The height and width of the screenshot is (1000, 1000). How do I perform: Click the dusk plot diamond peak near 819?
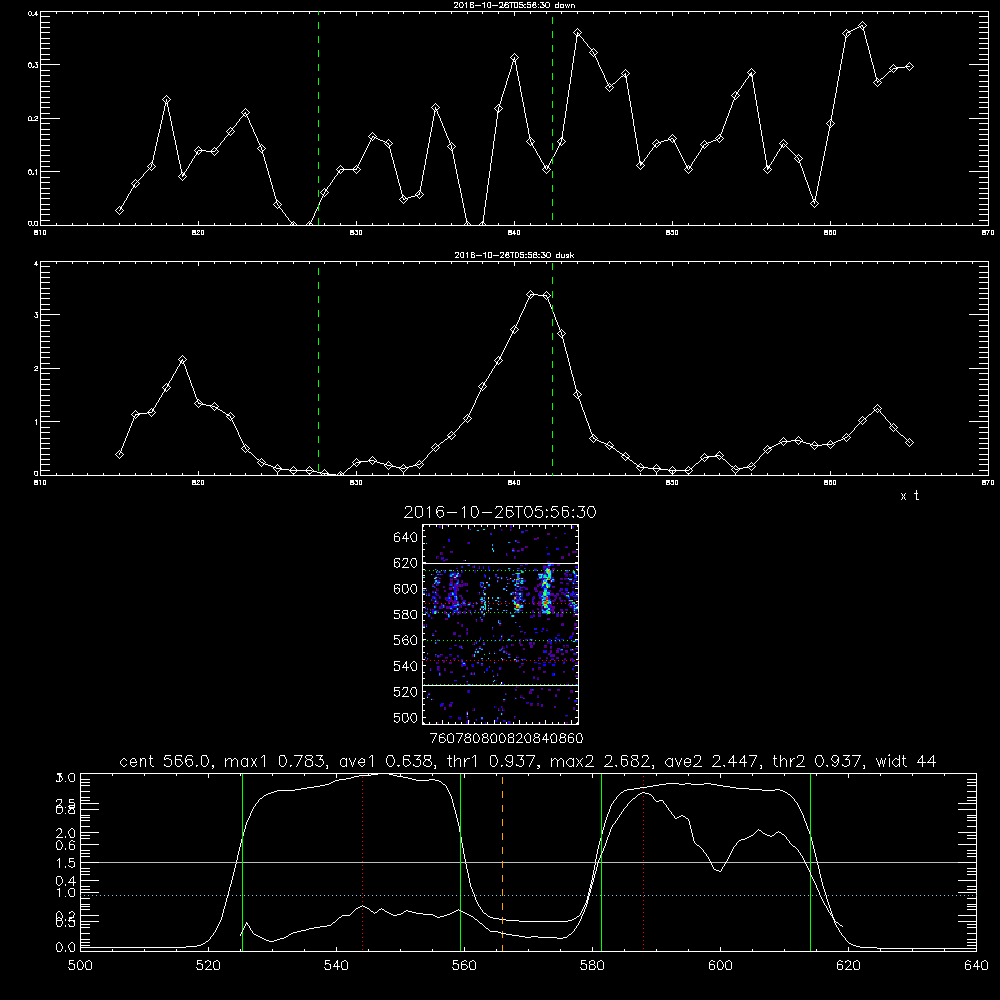click(182, 360)
